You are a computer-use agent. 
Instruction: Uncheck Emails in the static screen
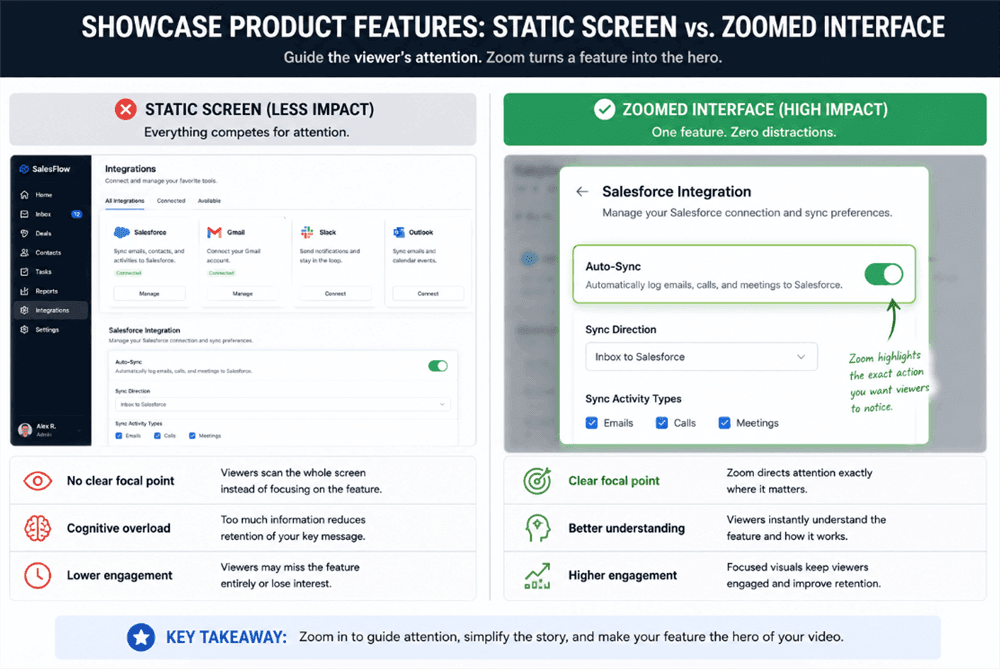(119, 436)
